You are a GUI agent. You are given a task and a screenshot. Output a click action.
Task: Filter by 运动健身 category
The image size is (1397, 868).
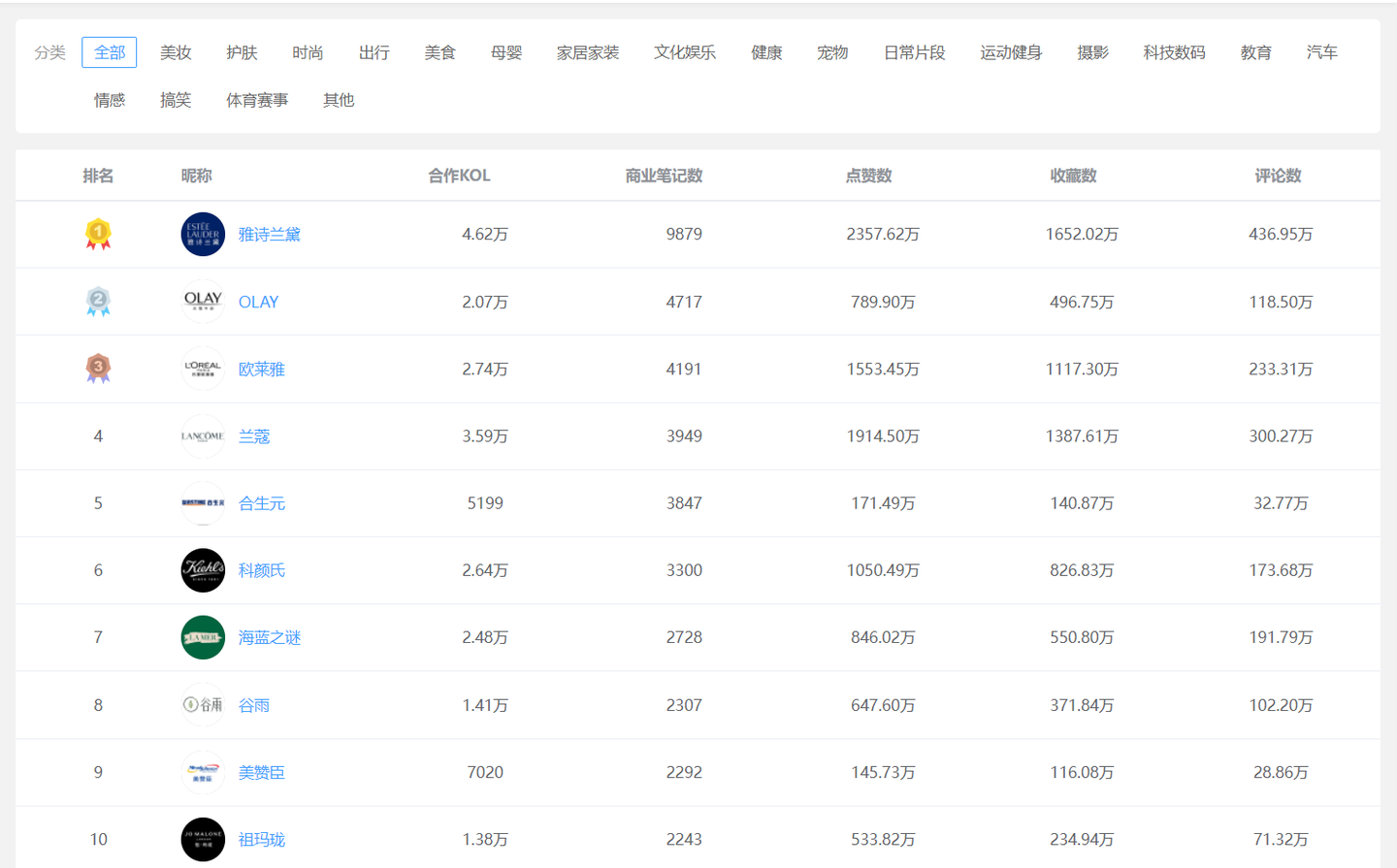1011,52
